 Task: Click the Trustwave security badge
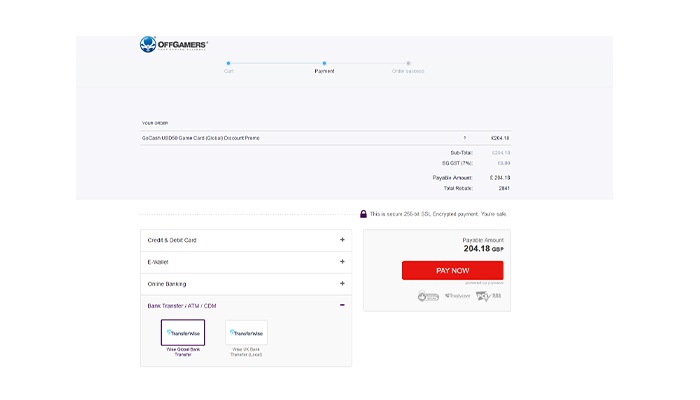point(458,296)
